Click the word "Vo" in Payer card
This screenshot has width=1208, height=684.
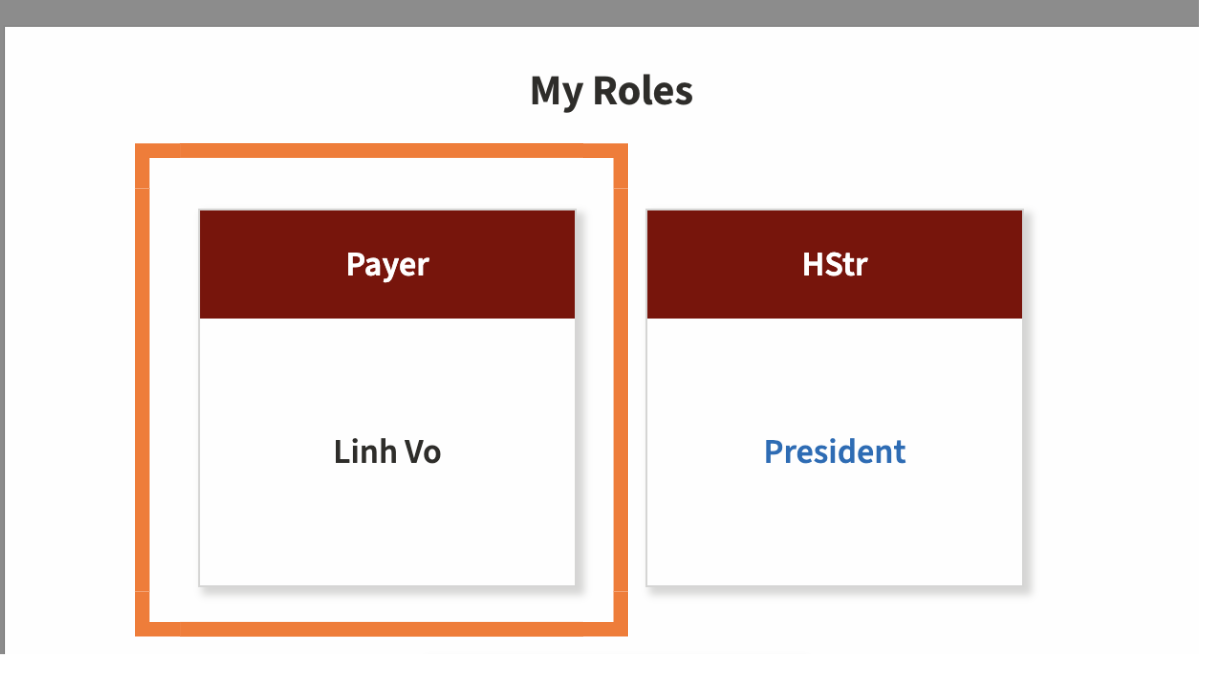pyautogui.click(x=420, y=452)
